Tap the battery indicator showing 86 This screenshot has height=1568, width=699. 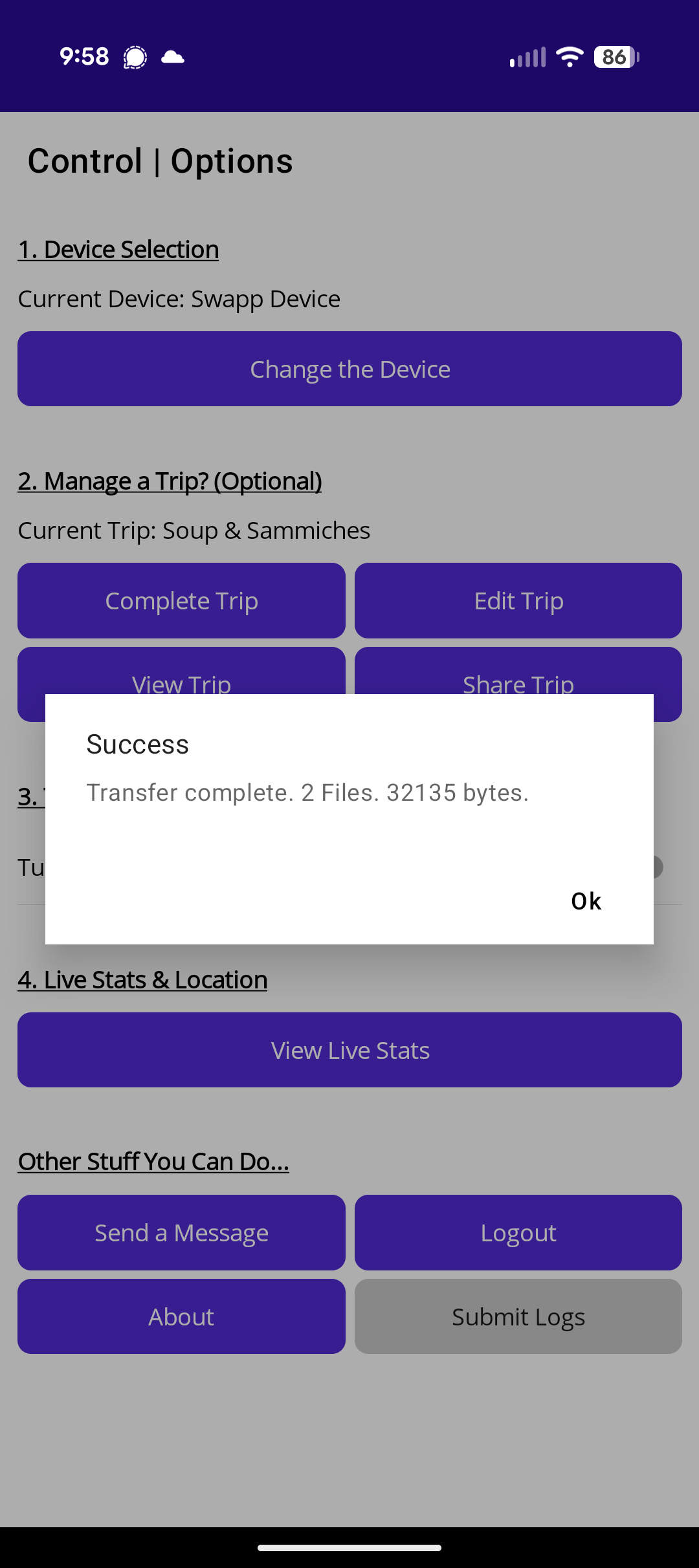click(x=616, y=57)
